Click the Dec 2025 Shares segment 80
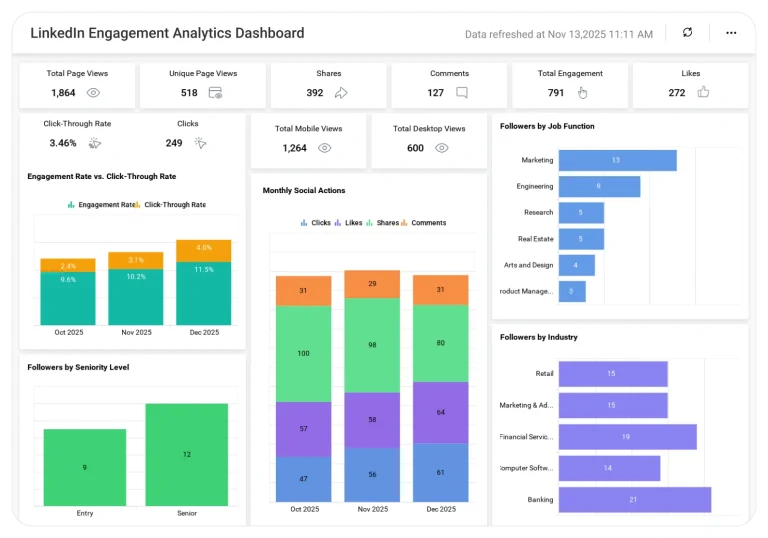The height and width of the screenshot is (538, 768). pyautogui.click(x=441, y=343)
